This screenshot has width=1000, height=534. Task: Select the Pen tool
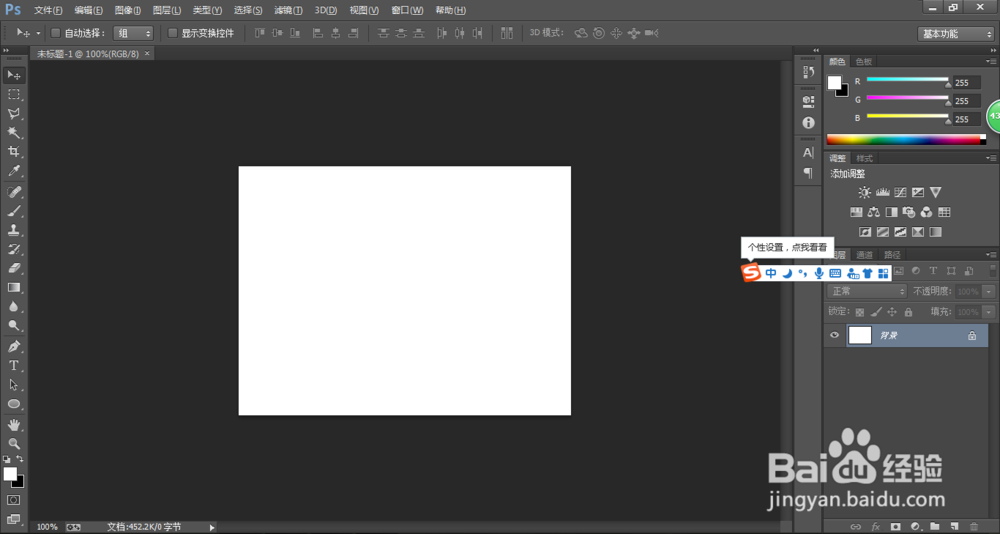tap(13, 346)
